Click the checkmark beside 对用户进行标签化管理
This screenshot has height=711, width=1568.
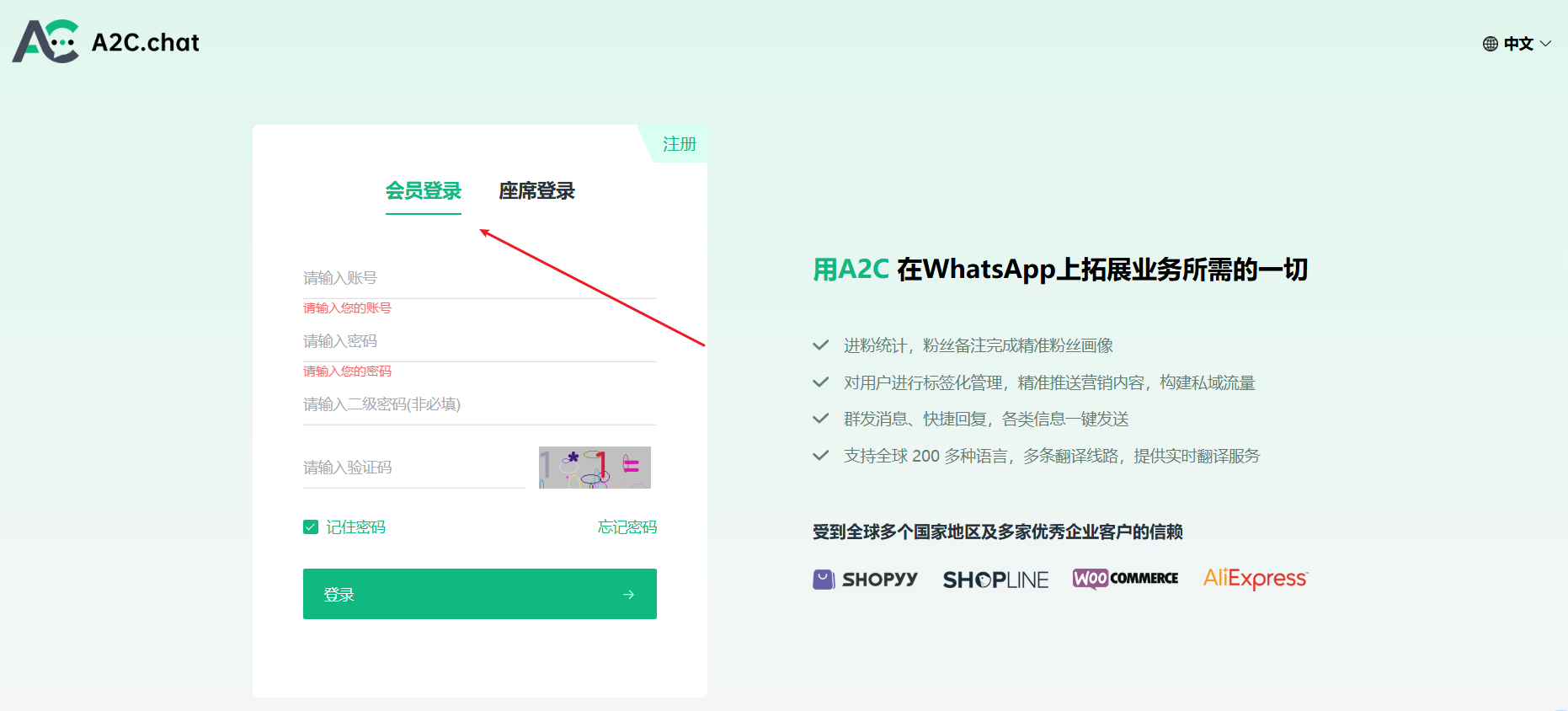click(x=821, y=382)
